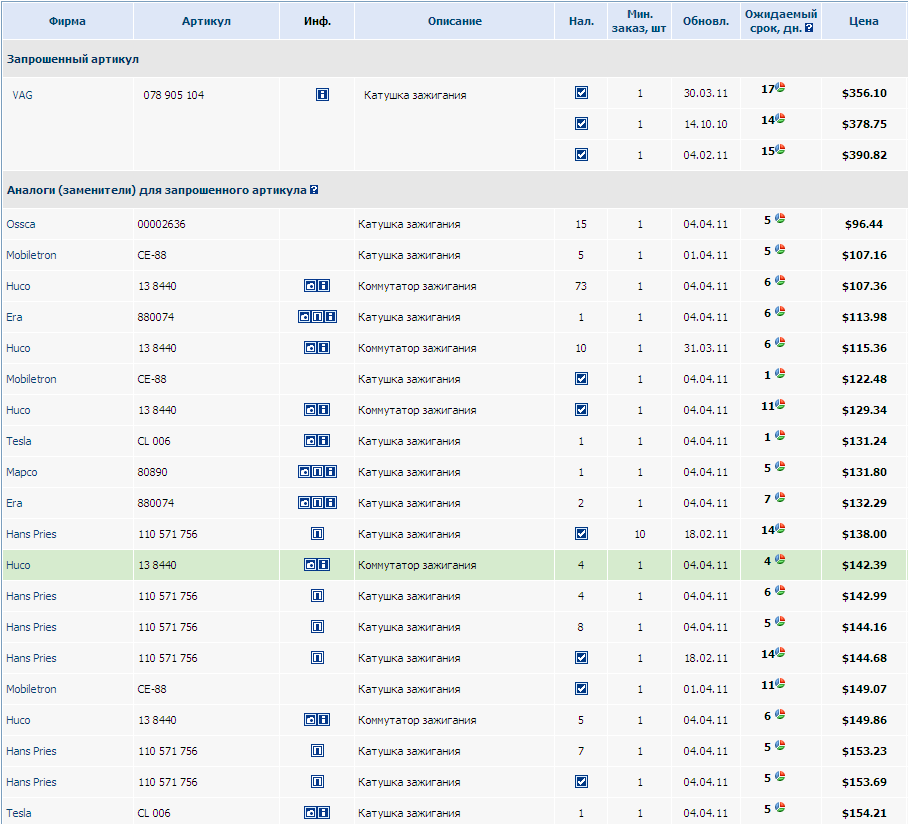Toggle checkbox in Hans Pries $144.68 row
This screenshot has height=824, width=908.
tap(581, 657)
